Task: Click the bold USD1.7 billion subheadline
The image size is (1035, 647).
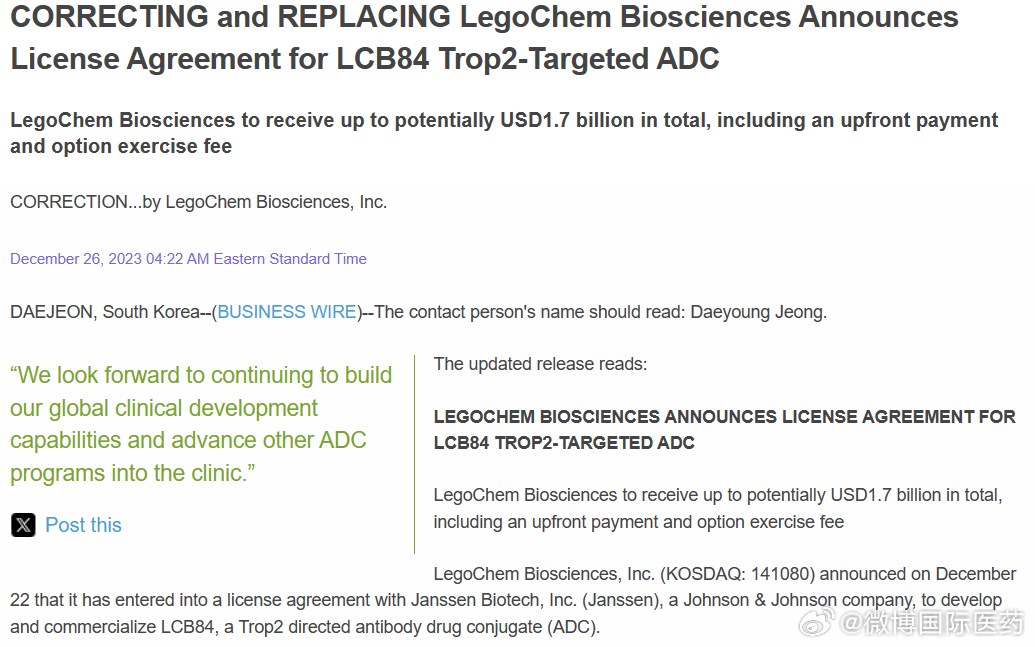Action: pos(504,133)
